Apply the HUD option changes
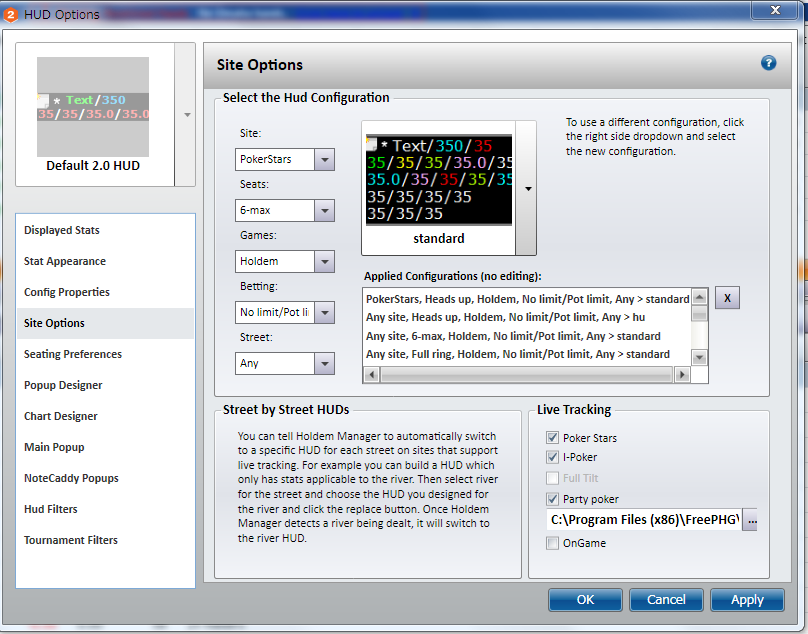The width and height of the screenshot is (808, 634). 747,599
